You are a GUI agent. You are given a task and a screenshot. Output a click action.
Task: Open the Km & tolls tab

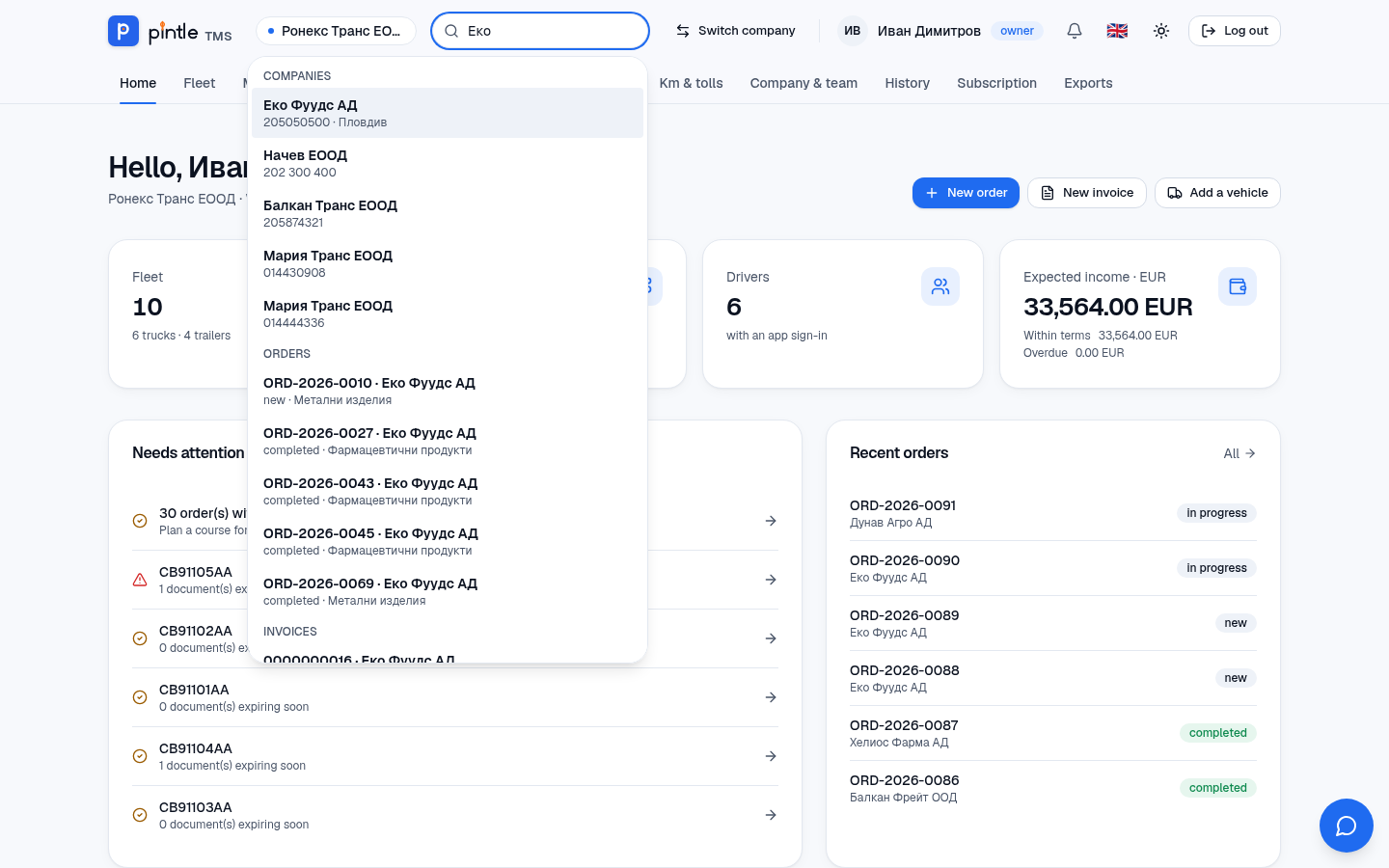(x=691, y=83)
